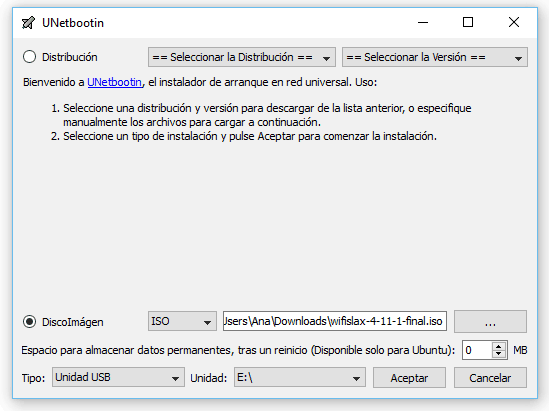Select the Distribución radio button

coord(29,57)
